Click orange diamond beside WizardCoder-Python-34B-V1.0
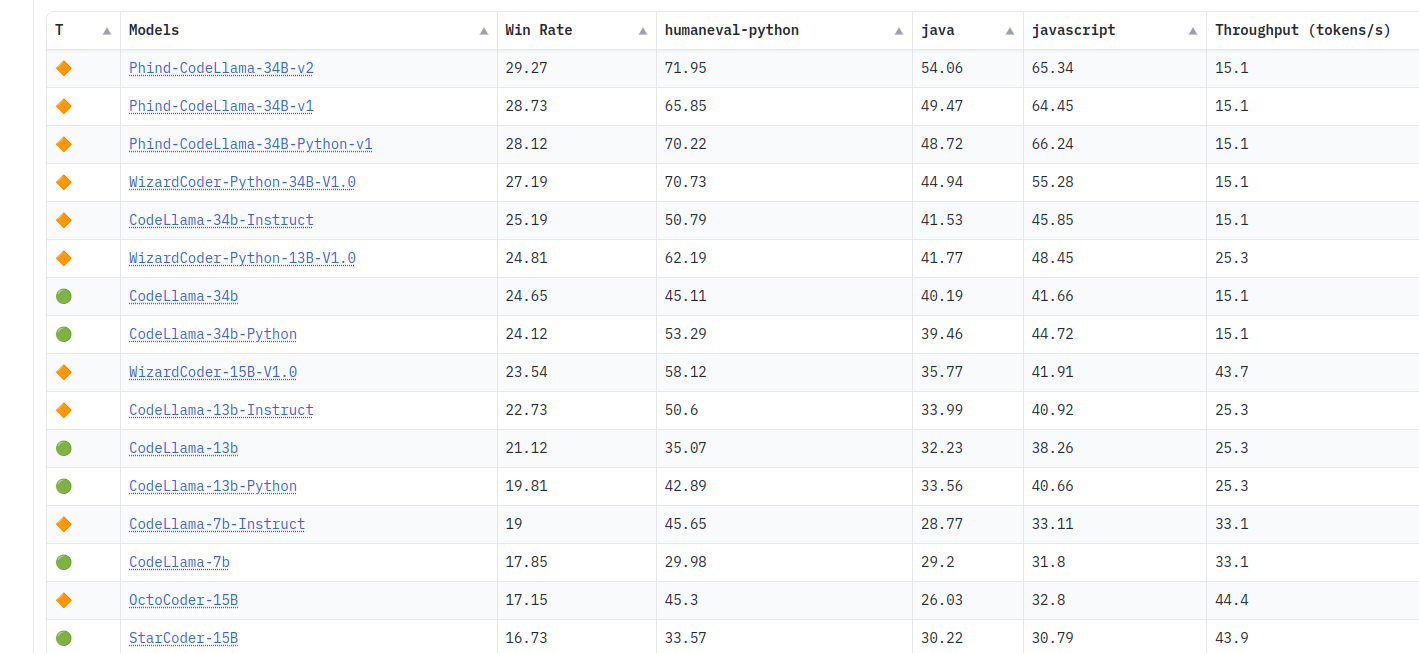 64,182
